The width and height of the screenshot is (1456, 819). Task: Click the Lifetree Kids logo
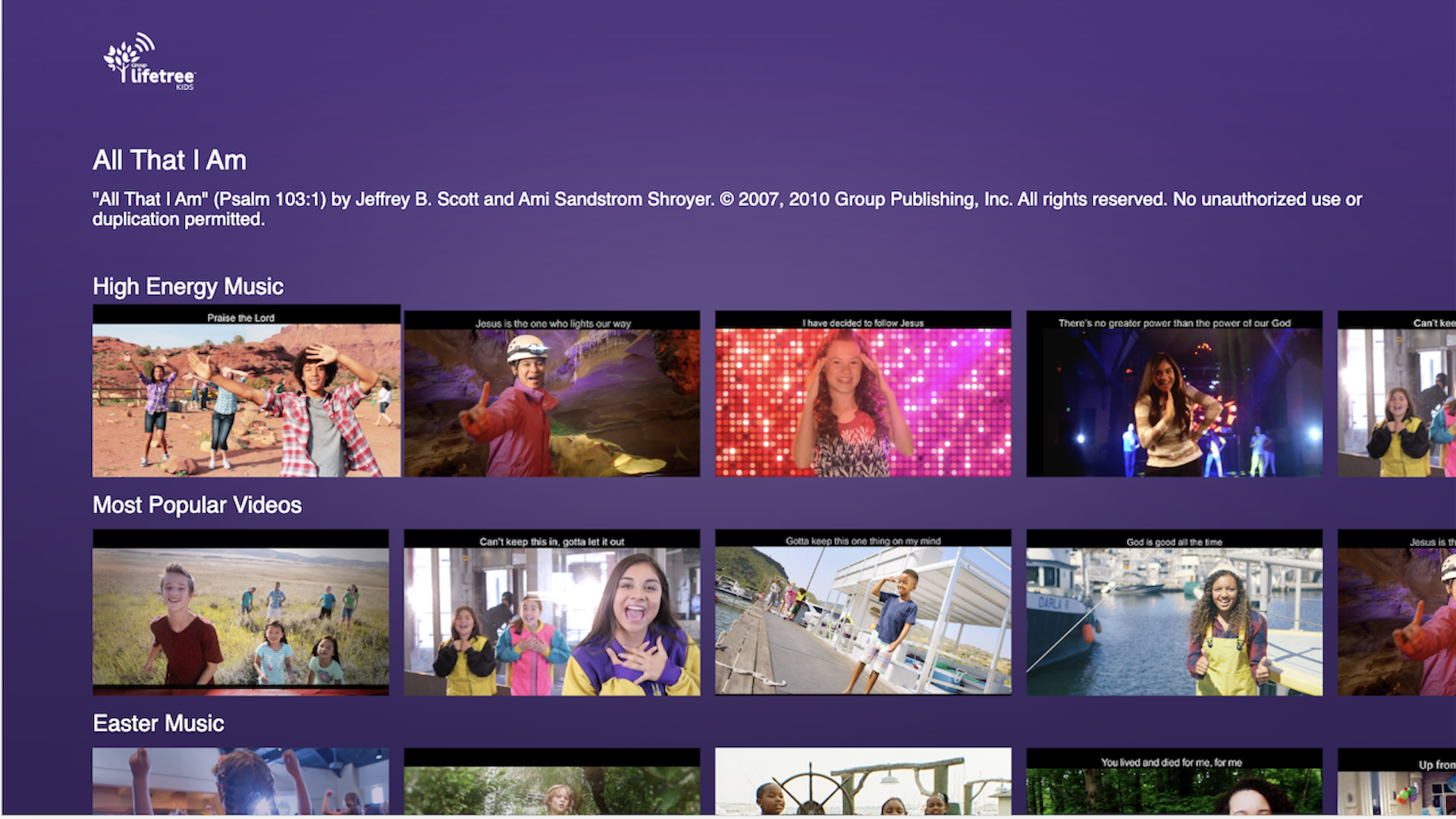tap(149, 62)
